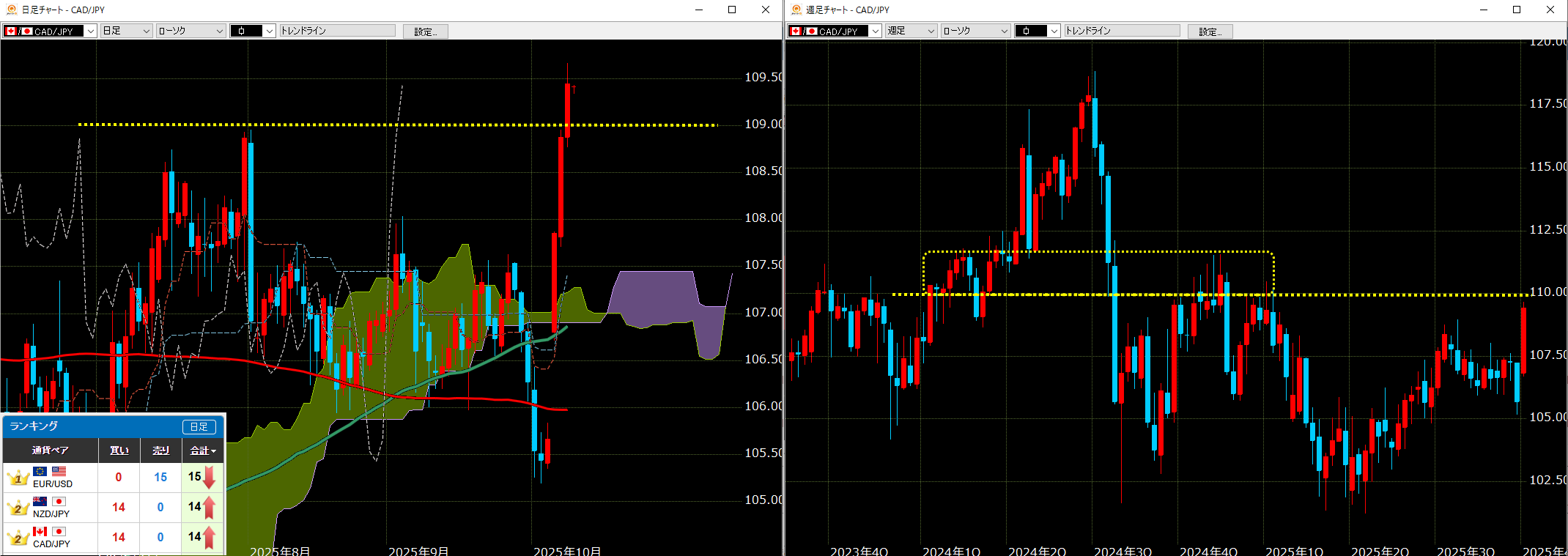Image resolution: width=1568 pixels, height=556 pixels.
Task: Close the weekly chart window
Action: click(1550, 10)
